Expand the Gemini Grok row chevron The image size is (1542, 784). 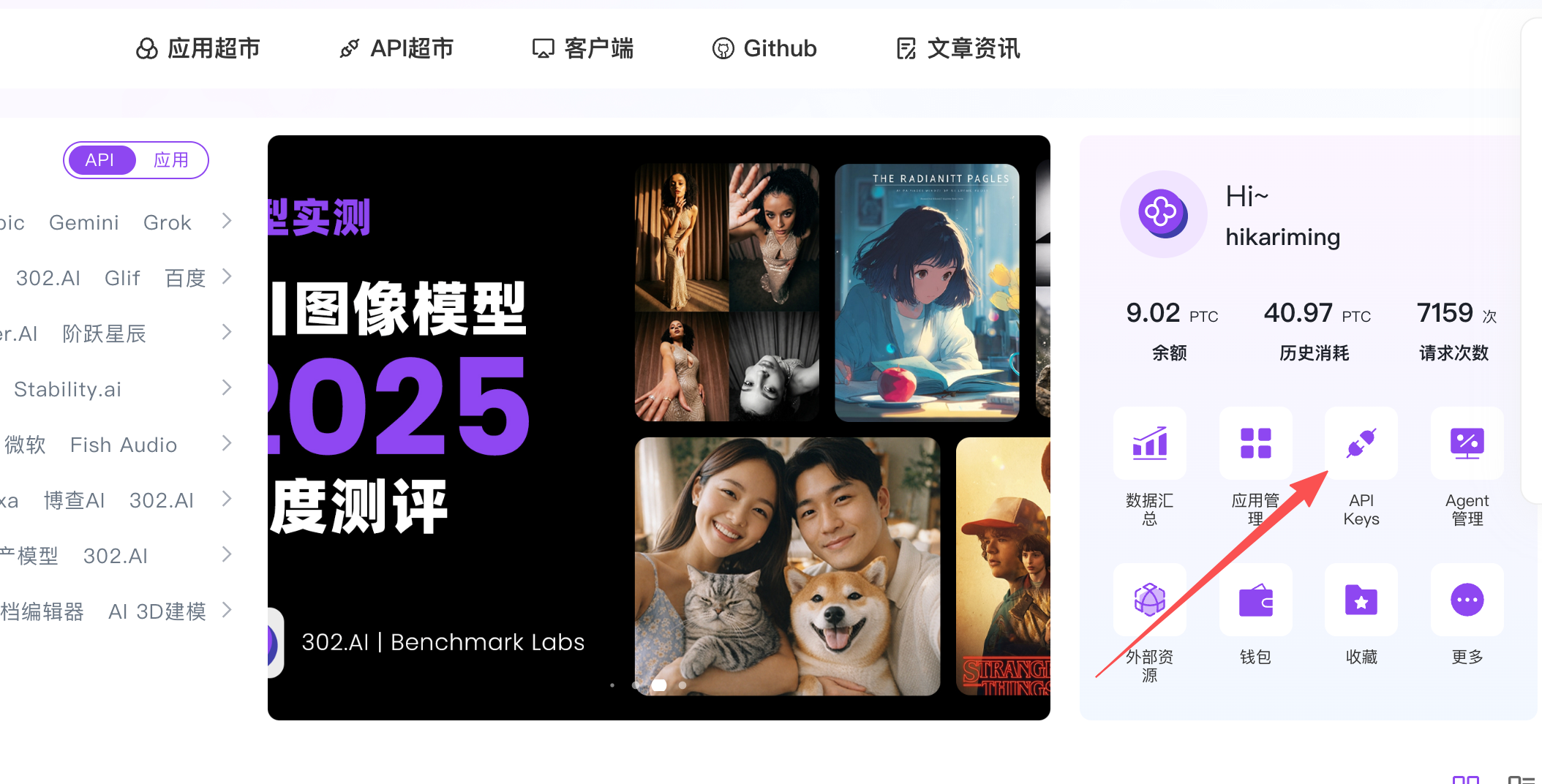227,221
